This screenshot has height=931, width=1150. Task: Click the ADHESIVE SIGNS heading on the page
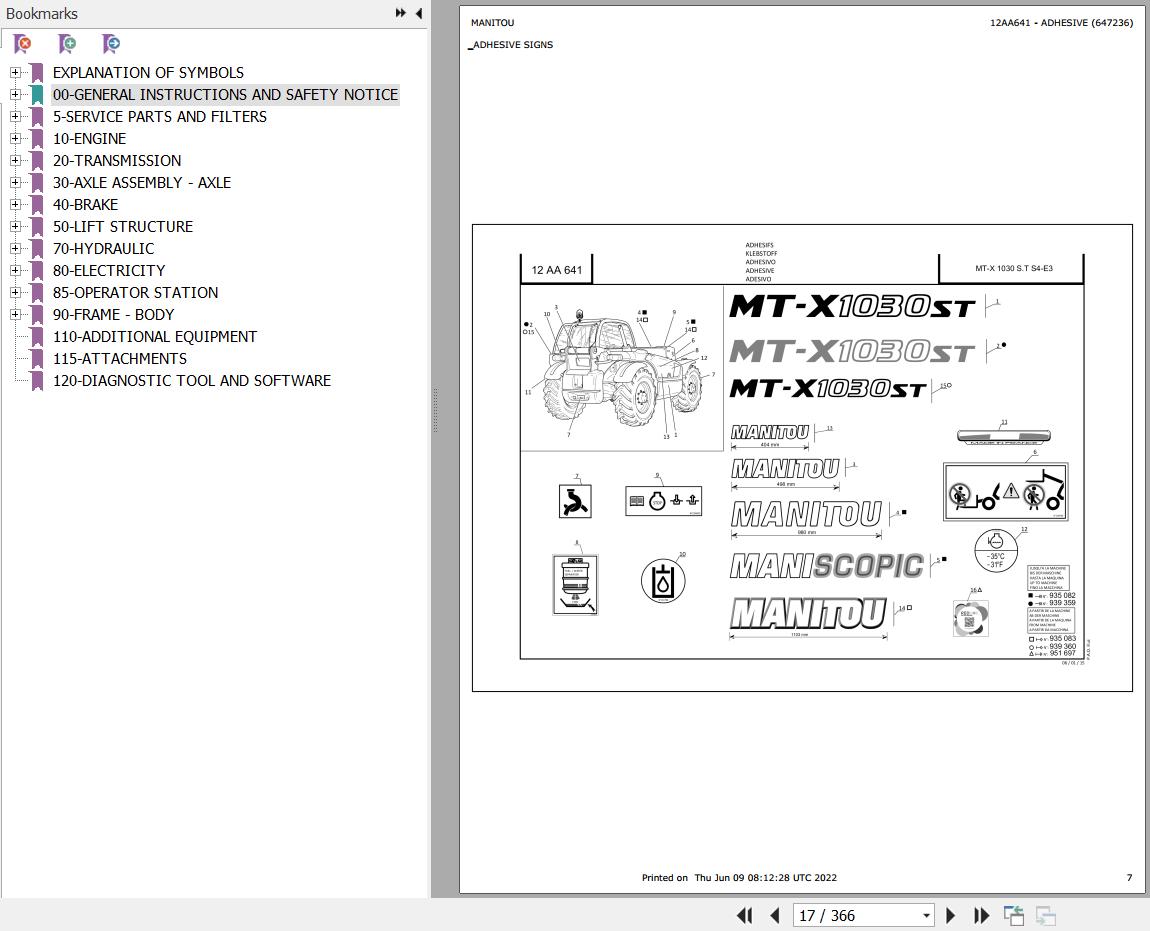513,45
